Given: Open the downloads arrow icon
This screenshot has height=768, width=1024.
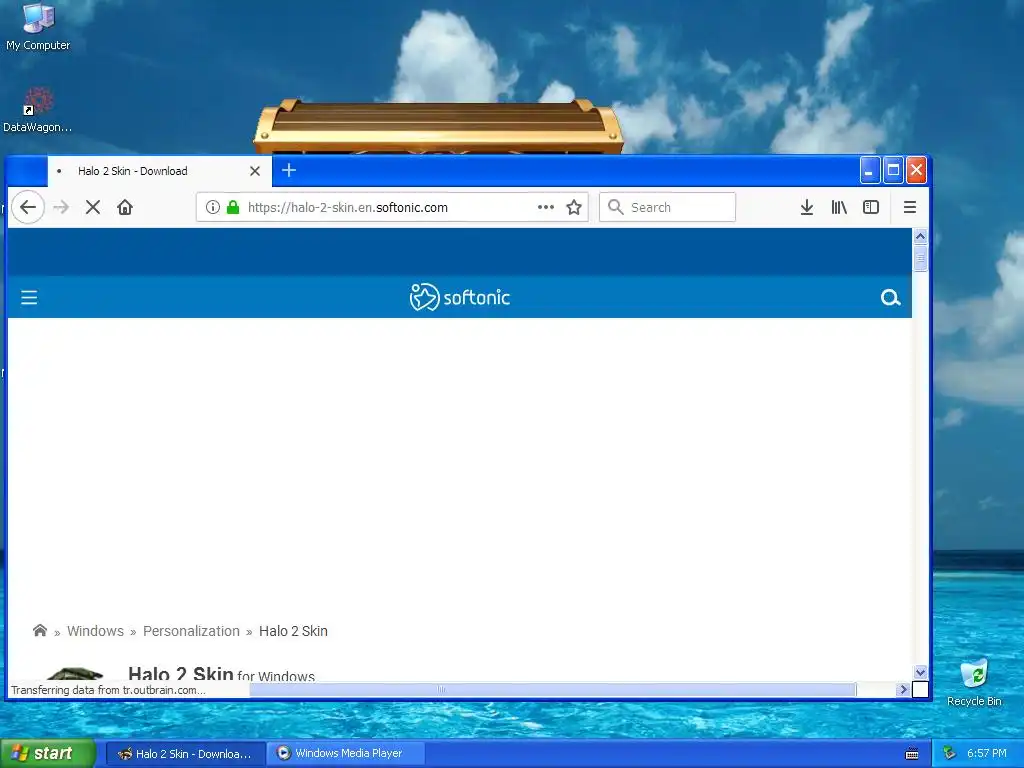Looking at the screenshot, I should (807, 207).
